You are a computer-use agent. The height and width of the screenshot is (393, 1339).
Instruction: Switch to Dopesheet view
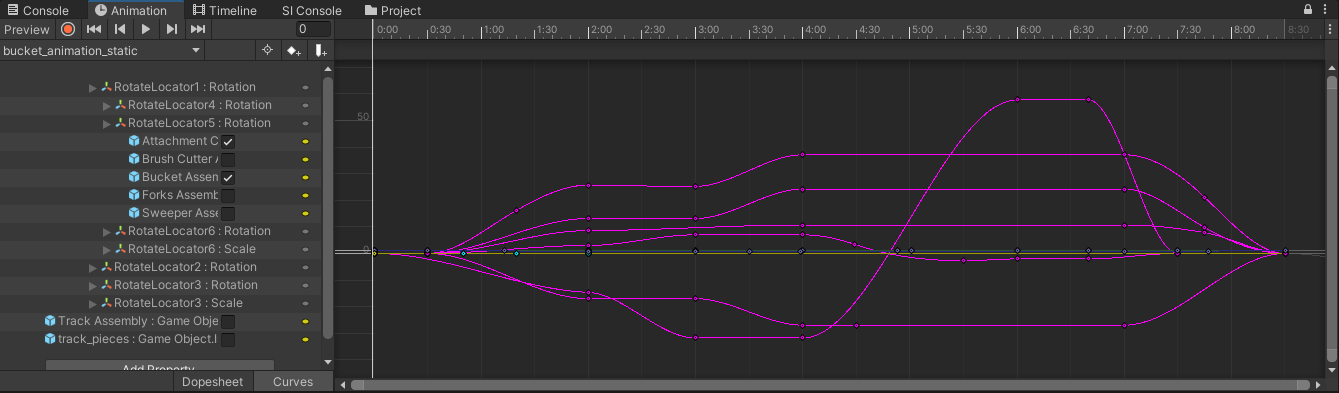(x=212, y=382)
